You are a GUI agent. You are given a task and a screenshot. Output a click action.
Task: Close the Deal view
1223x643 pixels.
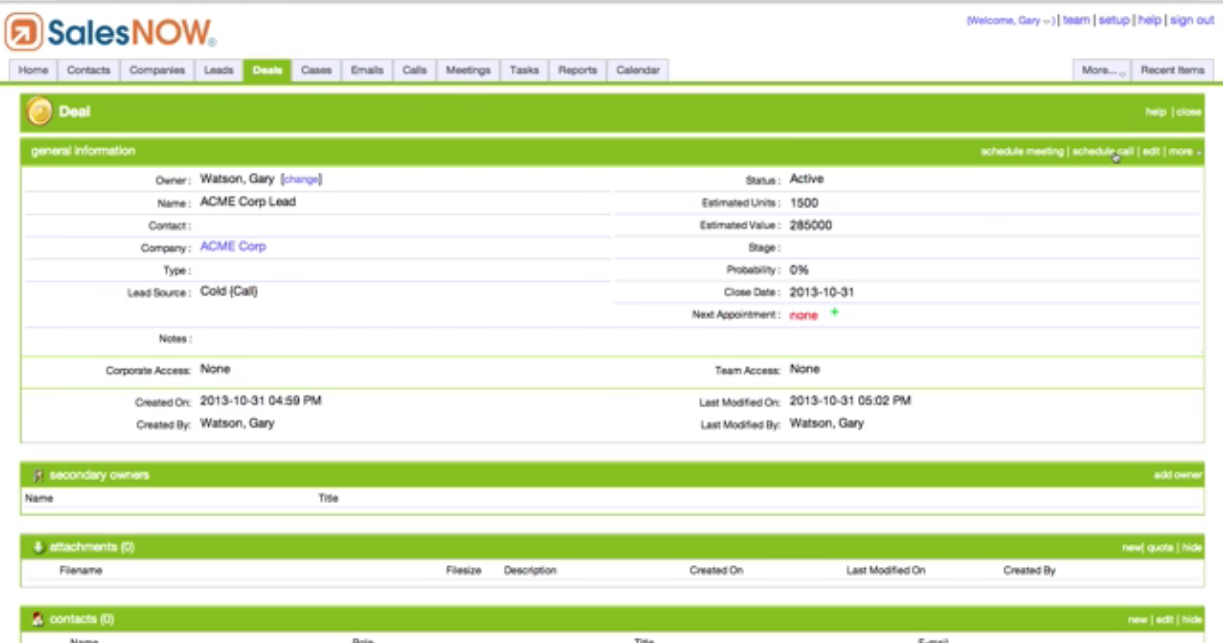coord(1189,112)
